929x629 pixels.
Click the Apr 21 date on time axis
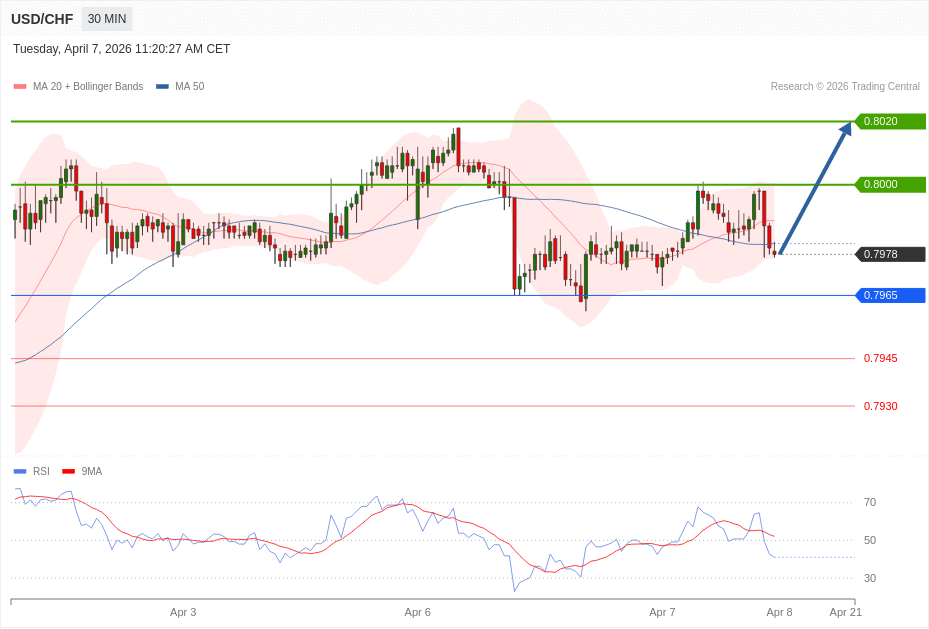pos(845,612)
